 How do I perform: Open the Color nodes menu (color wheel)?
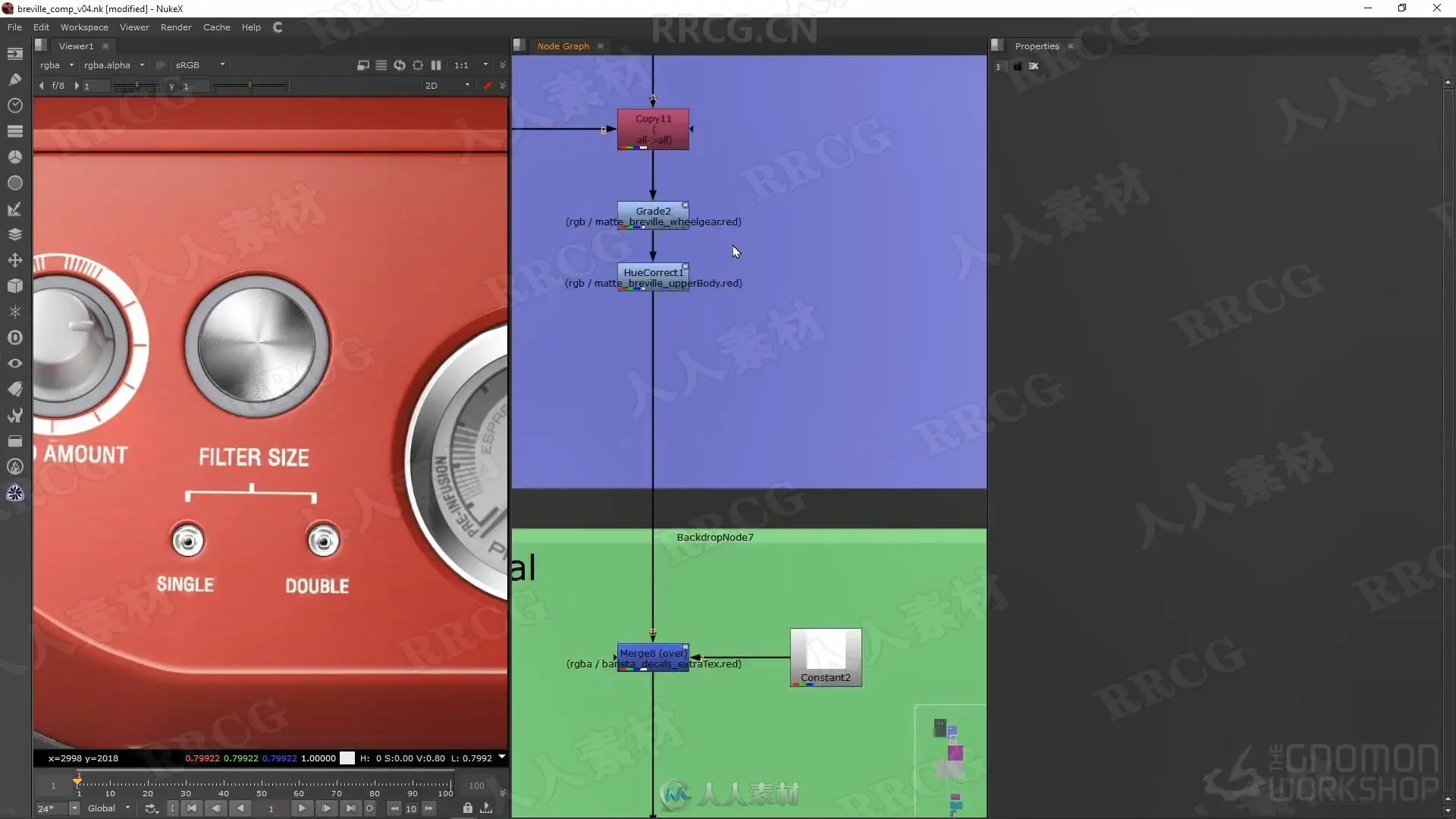(15, 157)
